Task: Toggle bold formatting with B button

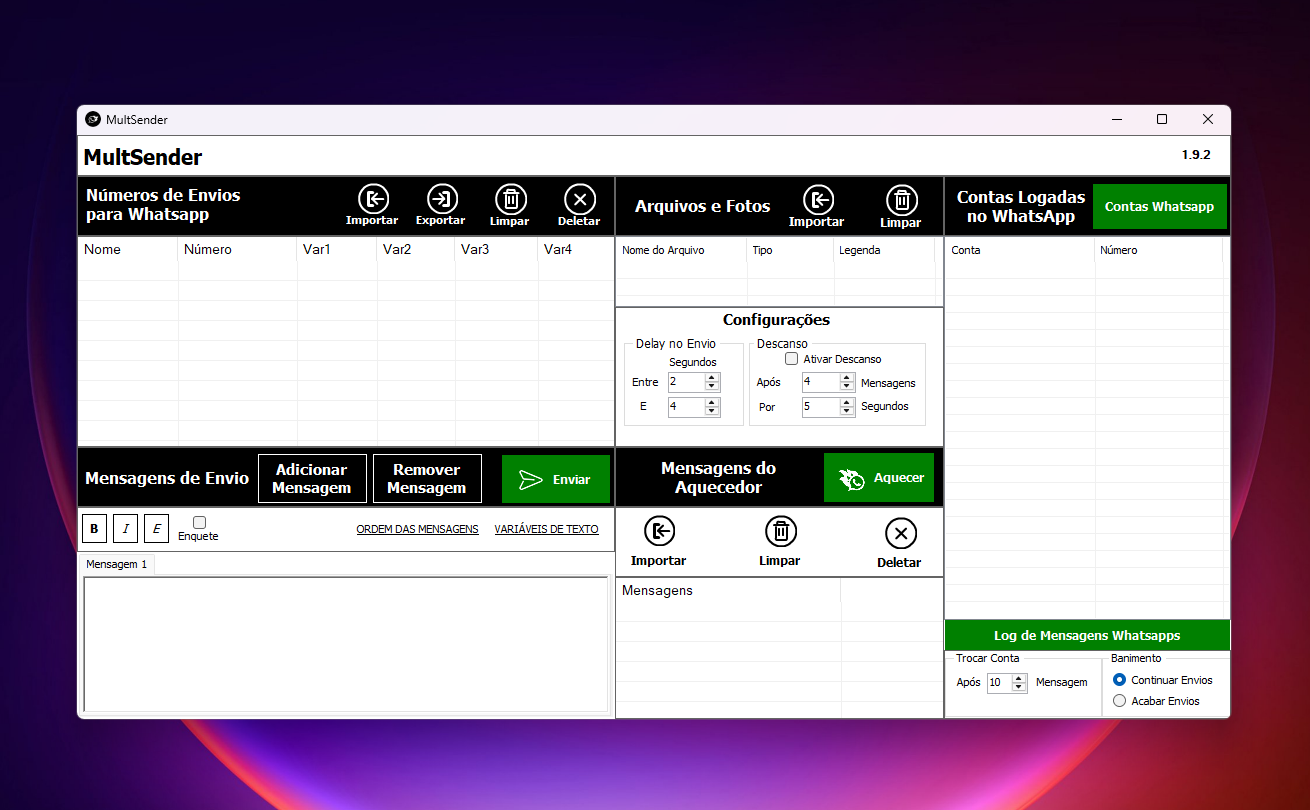Action: pos(95,529)
